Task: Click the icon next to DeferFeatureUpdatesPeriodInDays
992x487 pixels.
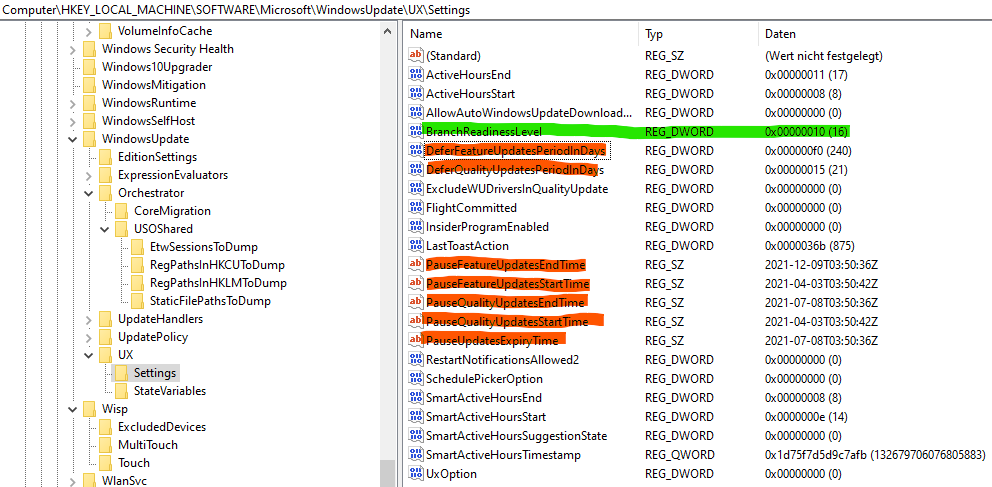Action: tap(416, 151)
